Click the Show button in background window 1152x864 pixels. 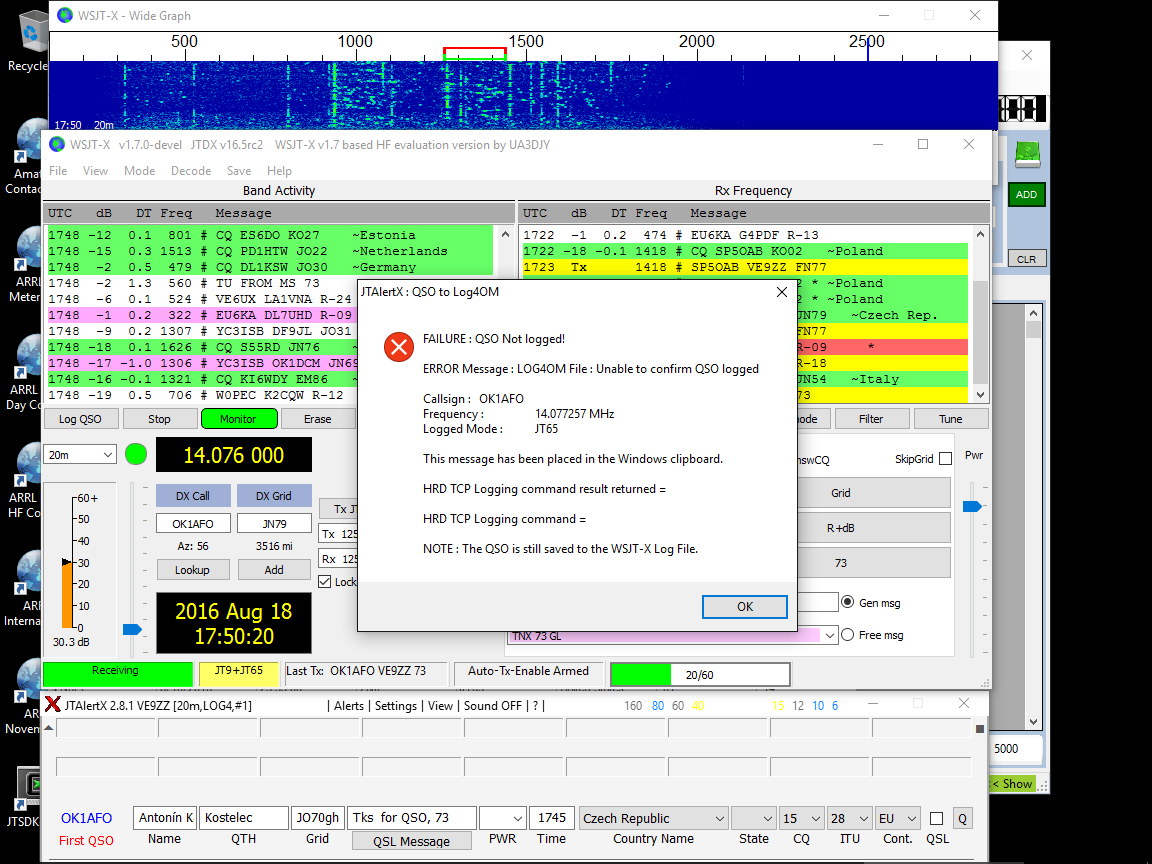pos(1013,784)
